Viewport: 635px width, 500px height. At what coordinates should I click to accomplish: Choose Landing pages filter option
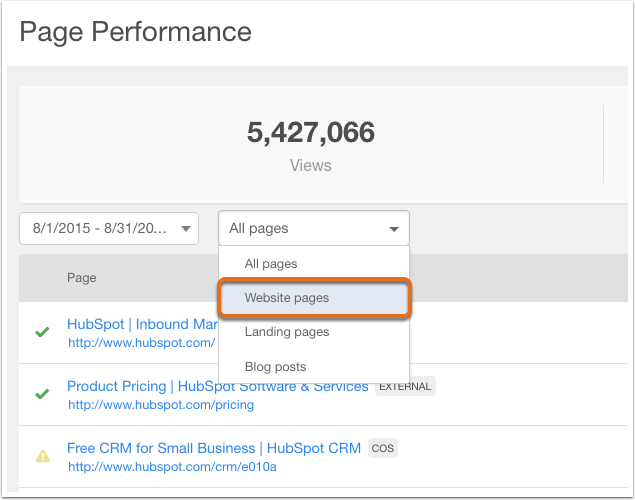coord(287,332)
